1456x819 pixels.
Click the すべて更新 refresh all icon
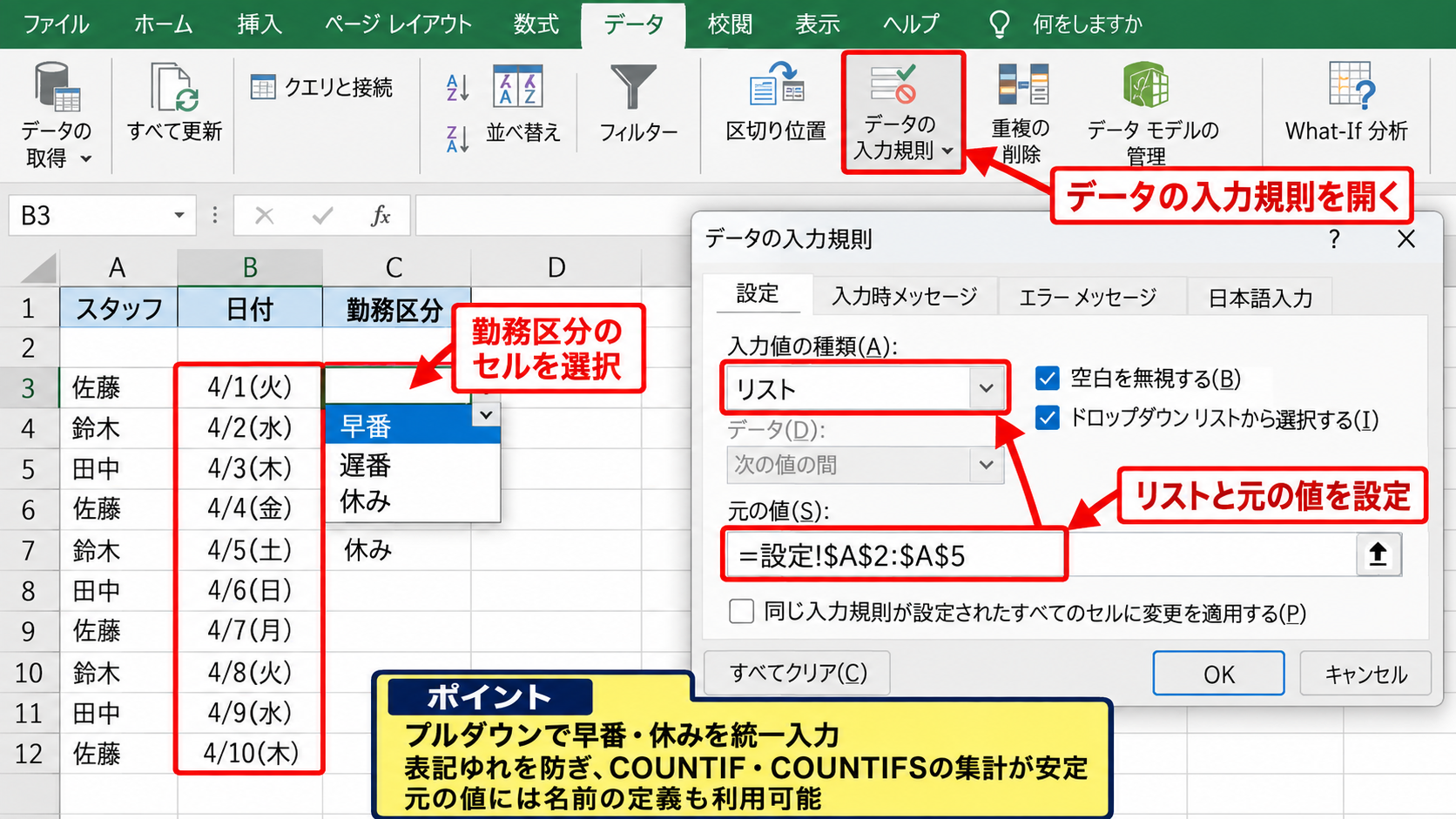pyautogui.click(x=173, y=87)
